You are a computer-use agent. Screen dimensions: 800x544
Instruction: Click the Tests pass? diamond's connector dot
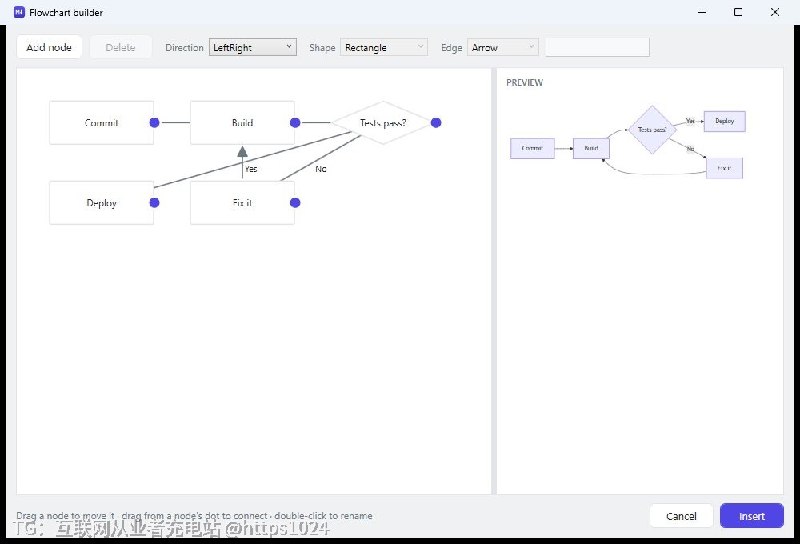[436, 122]
